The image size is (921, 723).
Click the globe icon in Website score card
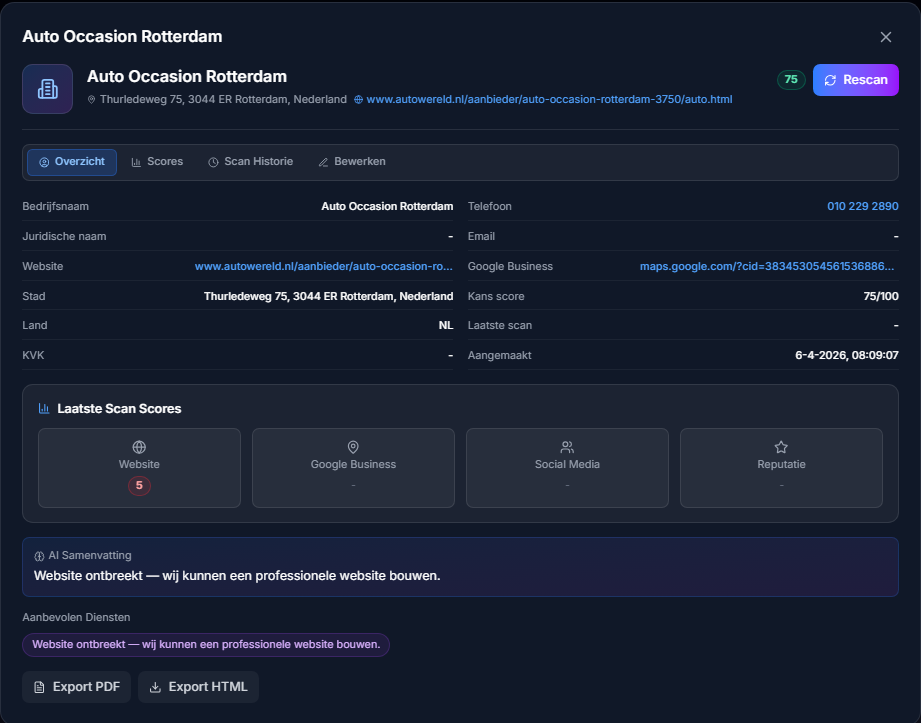[x=139, y=447]
